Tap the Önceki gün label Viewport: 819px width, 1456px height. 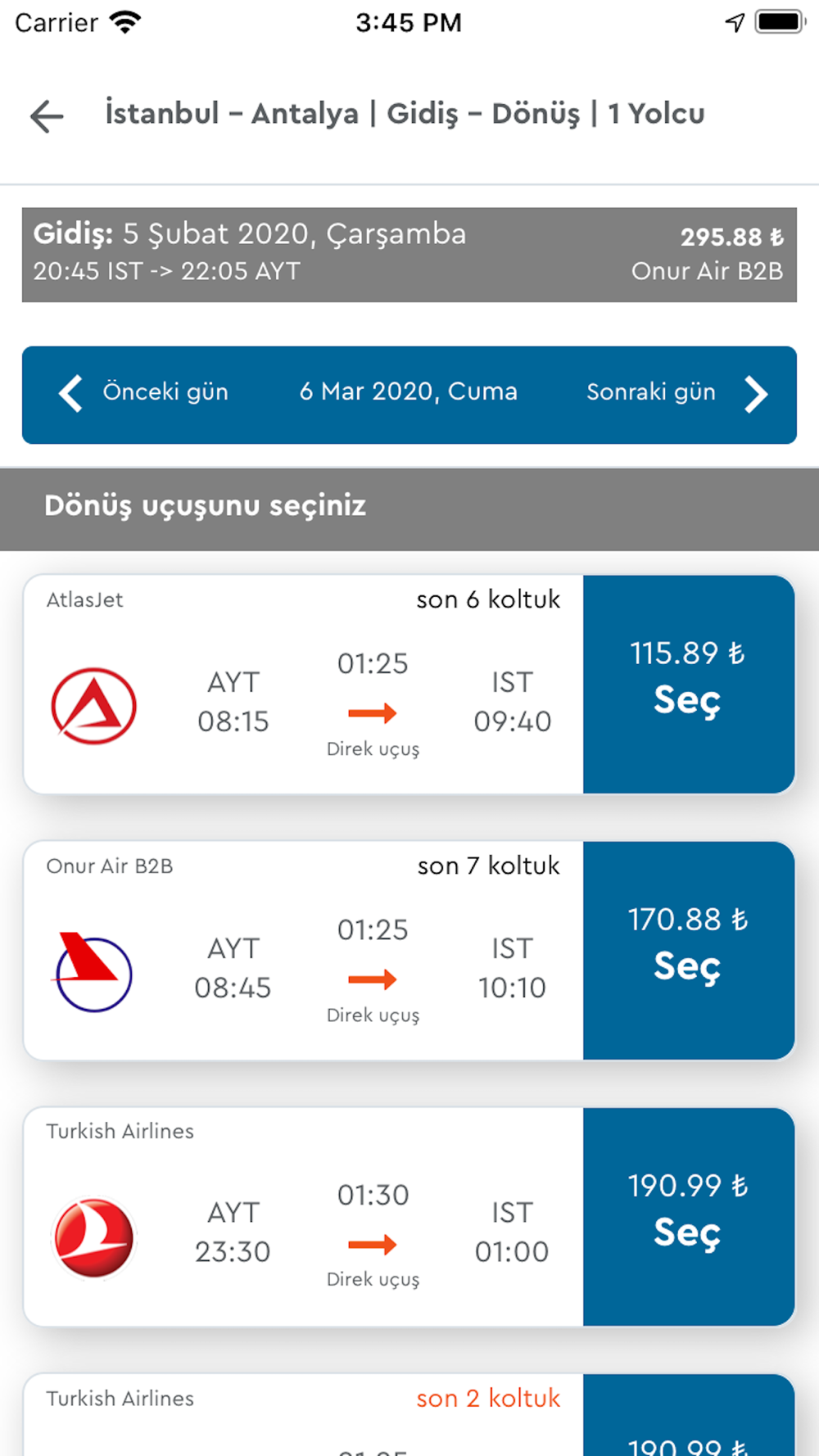[x=165, y=392]
